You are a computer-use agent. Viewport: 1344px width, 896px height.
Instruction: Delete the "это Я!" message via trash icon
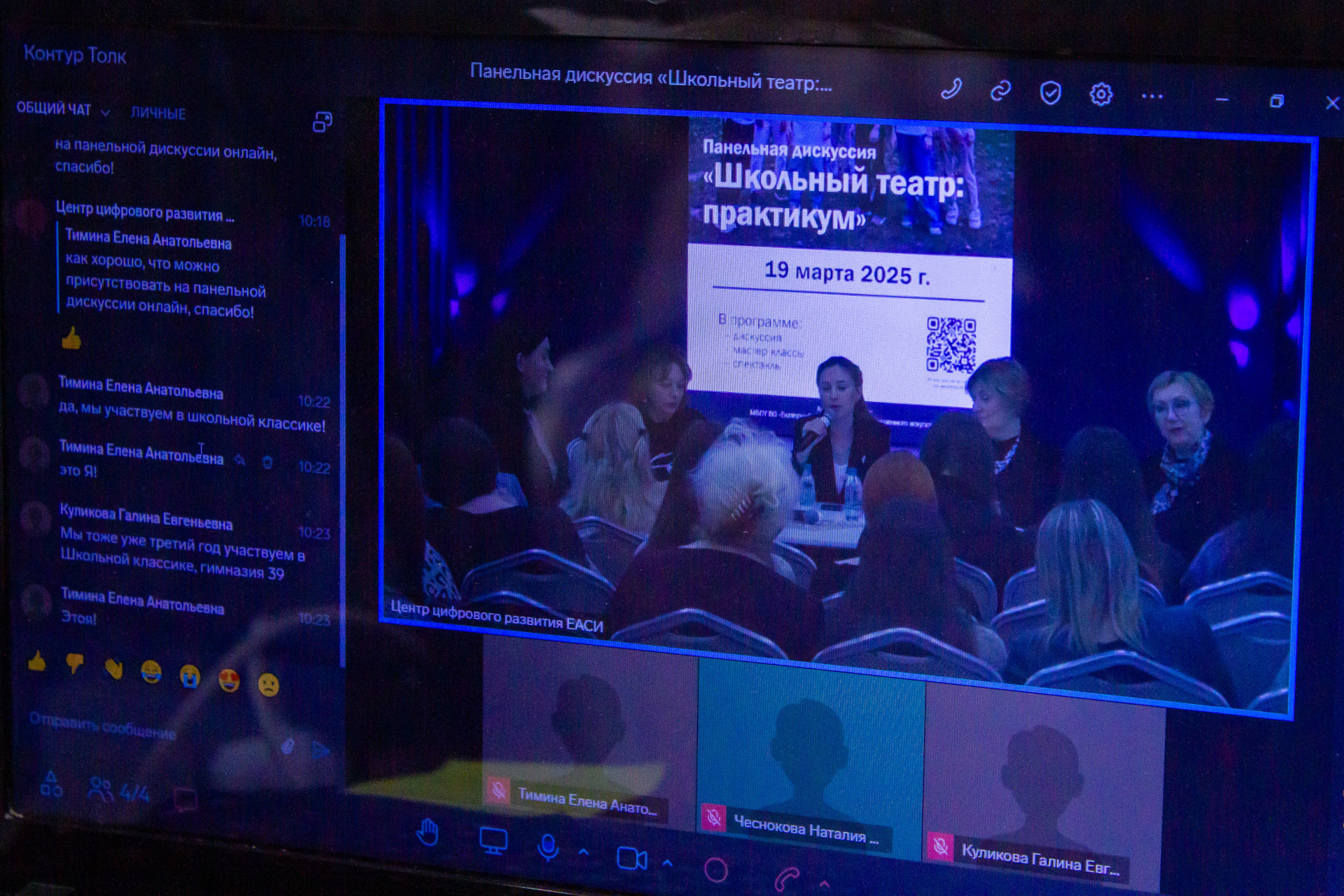click(267, 462)
